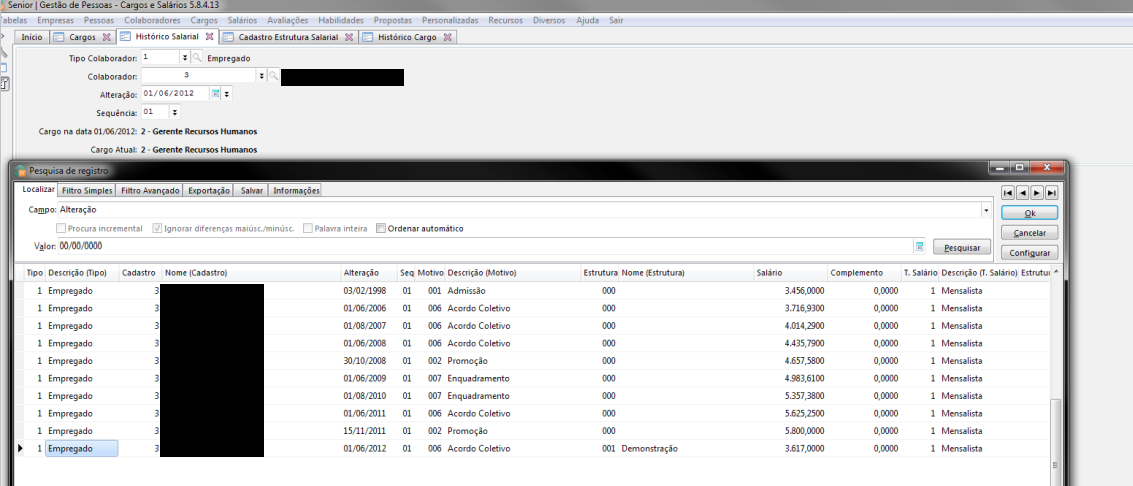Check the Palavra inteira checkbox

pyautogui.click(x=307, y=228)
